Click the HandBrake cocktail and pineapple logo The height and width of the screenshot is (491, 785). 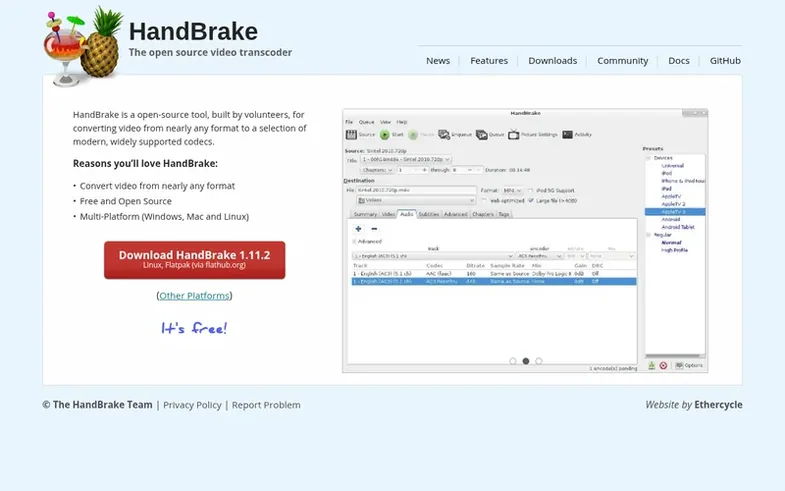pos(83,47)
